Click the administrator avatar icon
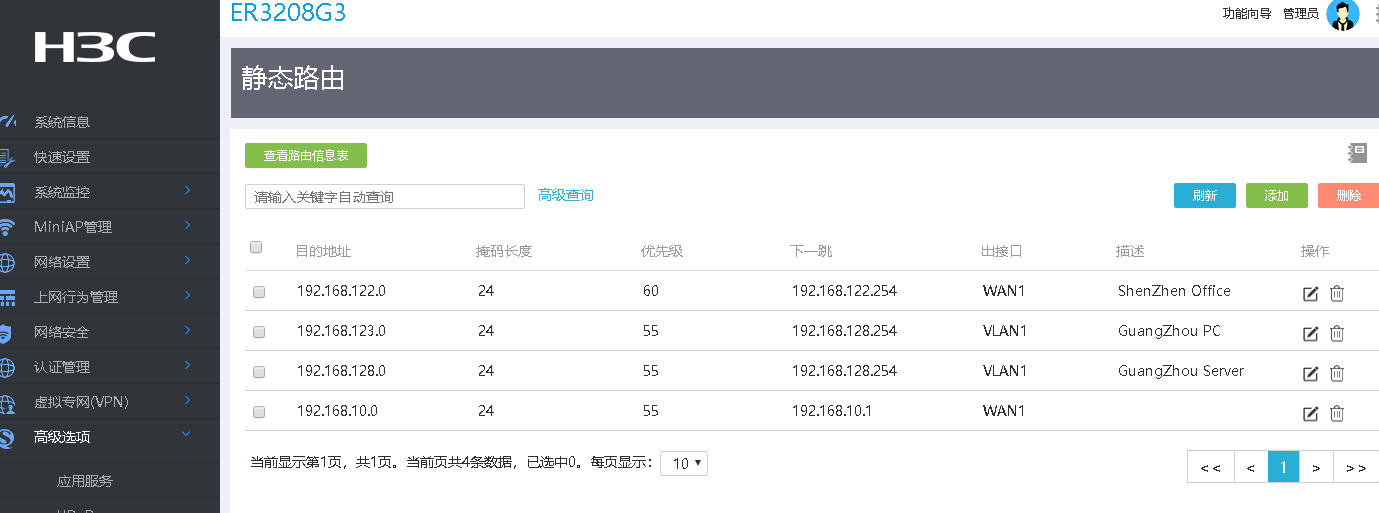This screenshot has height=513, width=1379. click(1342, 15)
